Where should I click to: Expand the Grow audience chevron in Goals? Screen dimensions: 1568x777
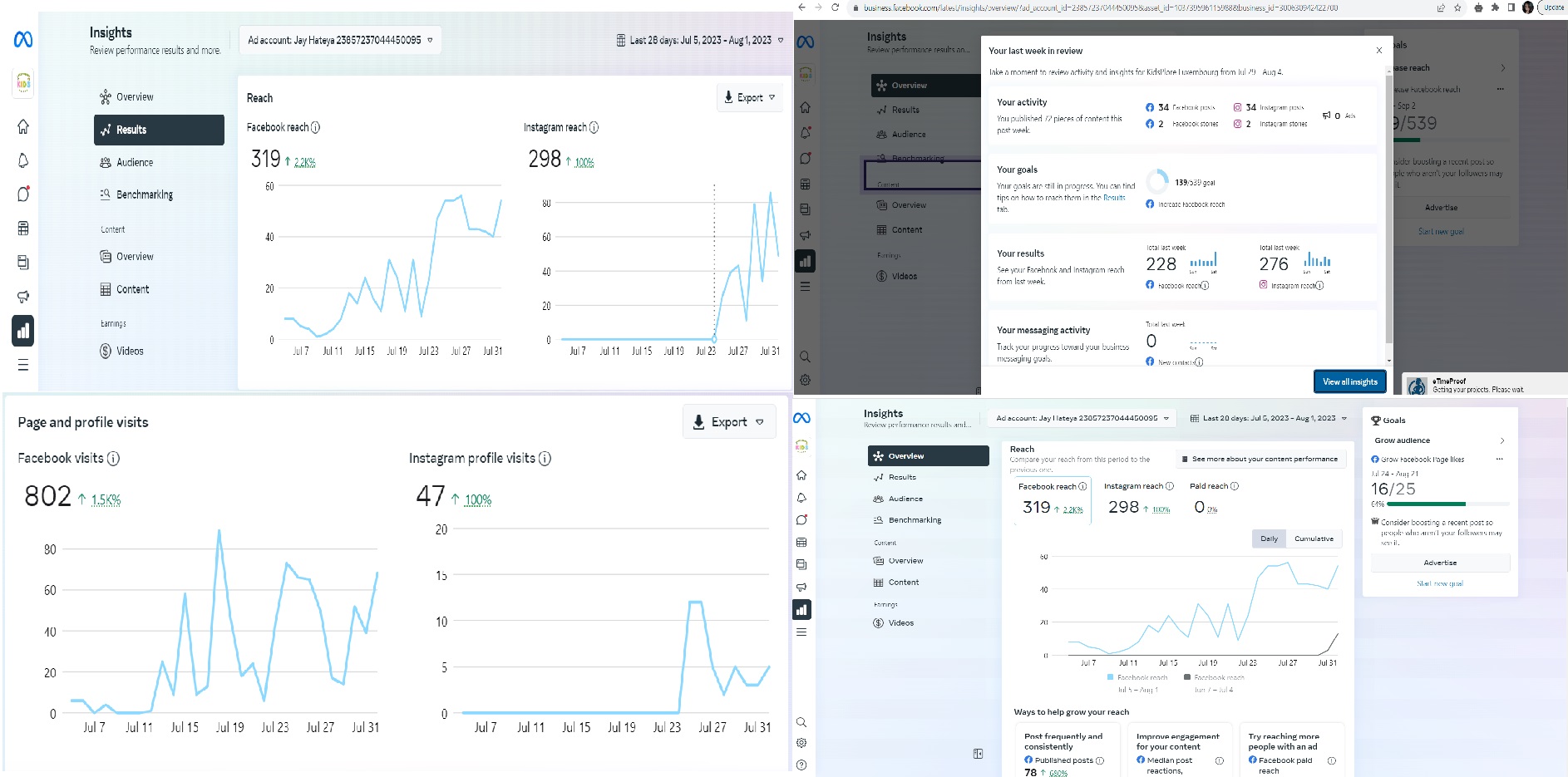coord(1502,440)
